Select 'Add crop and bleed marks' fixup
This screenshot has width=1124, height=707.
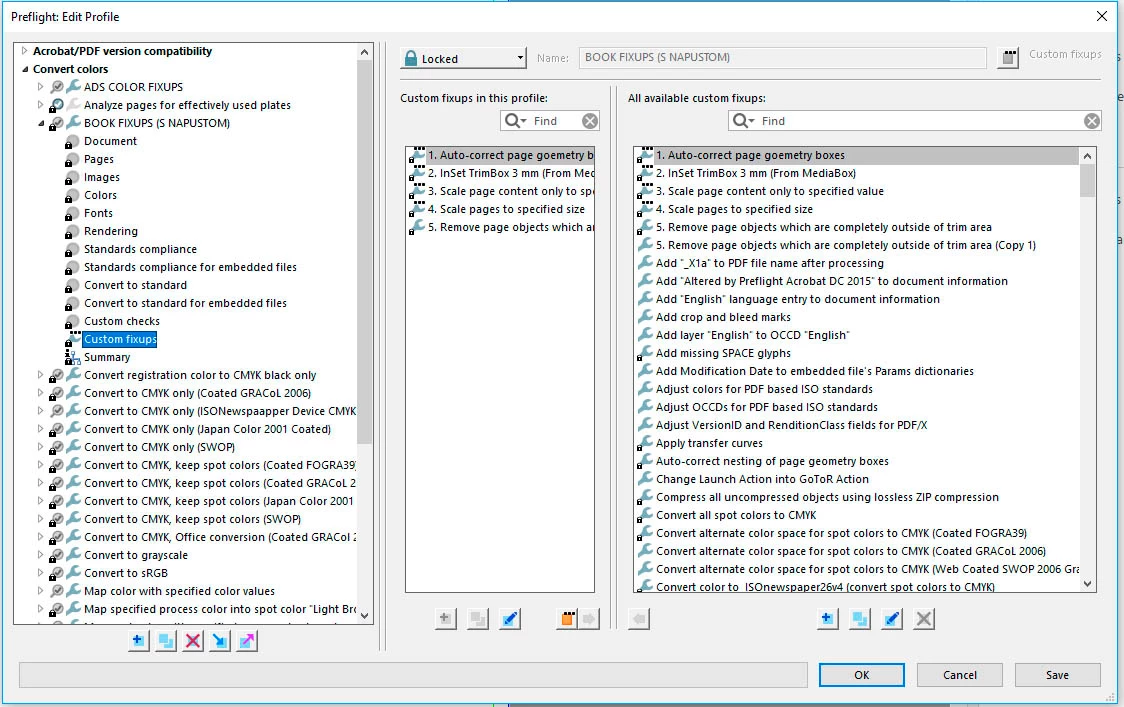coord(723,317)
